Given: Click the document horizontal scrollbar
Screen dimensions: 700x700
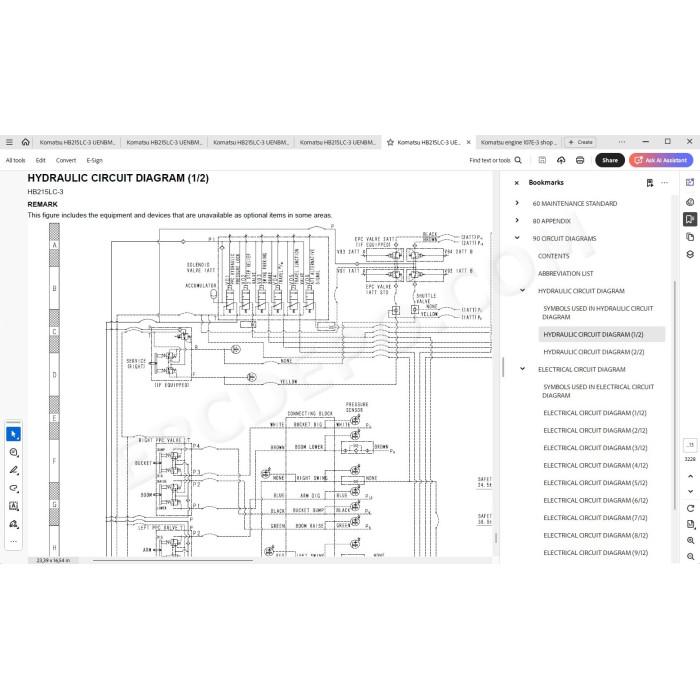Looking at the screenshot, I should click(x=173, y=560).
